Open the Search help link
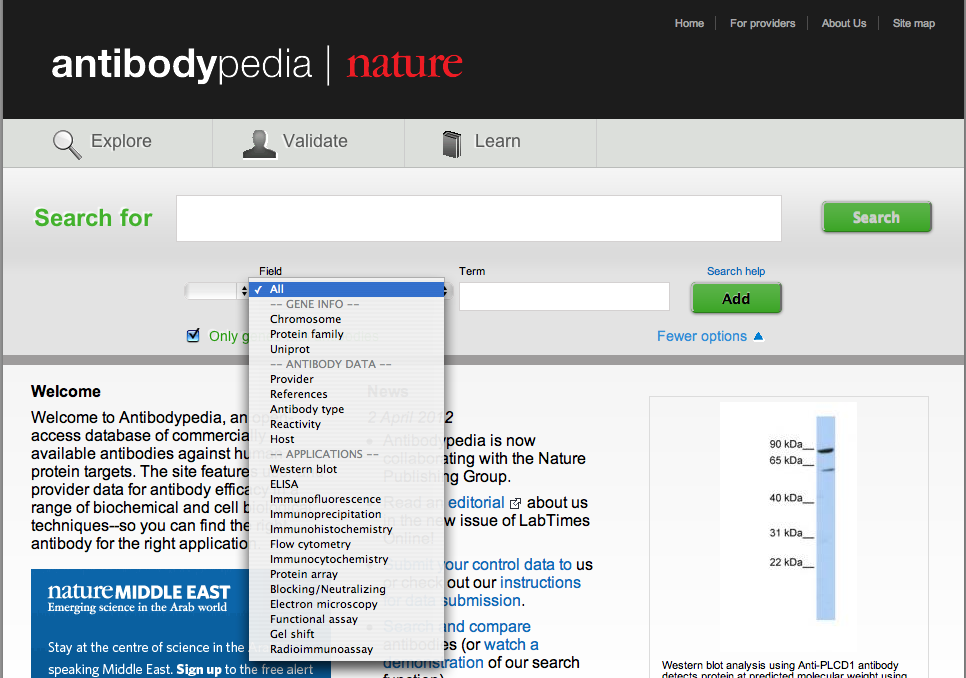This screenshot has height=678, width=966. 736,271
